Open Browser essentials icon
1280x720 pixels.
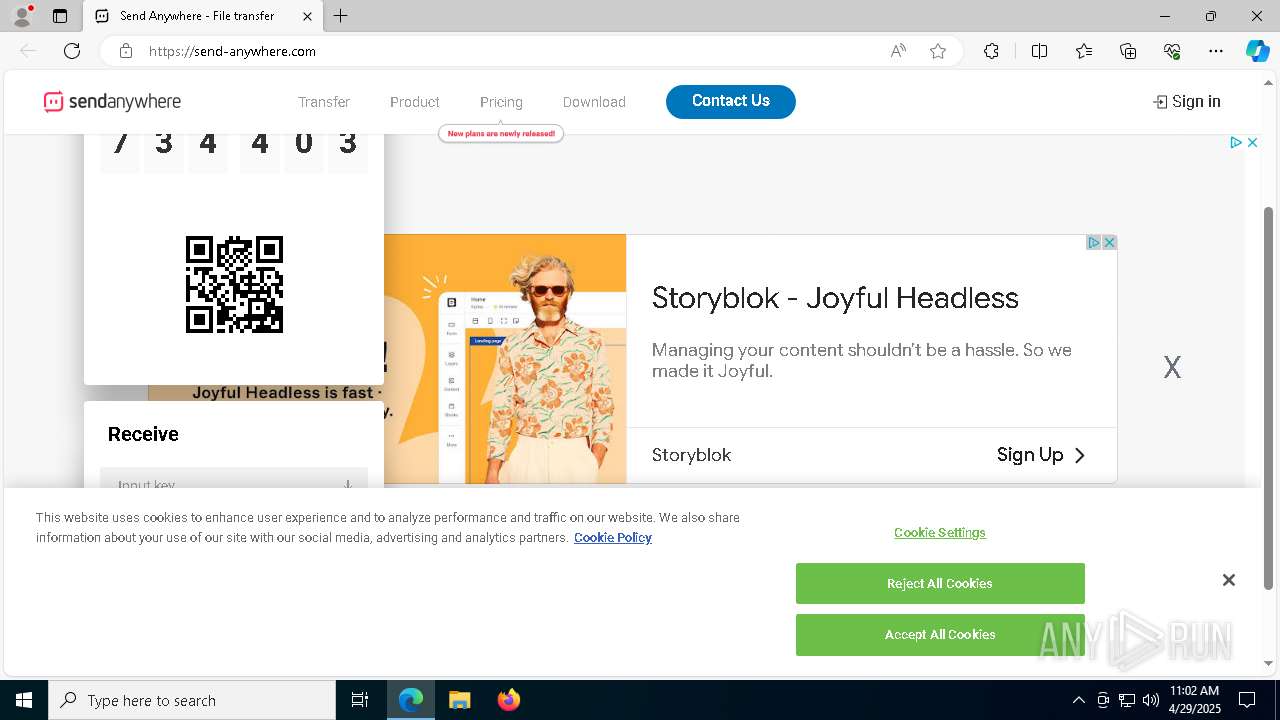[1172, 51]
